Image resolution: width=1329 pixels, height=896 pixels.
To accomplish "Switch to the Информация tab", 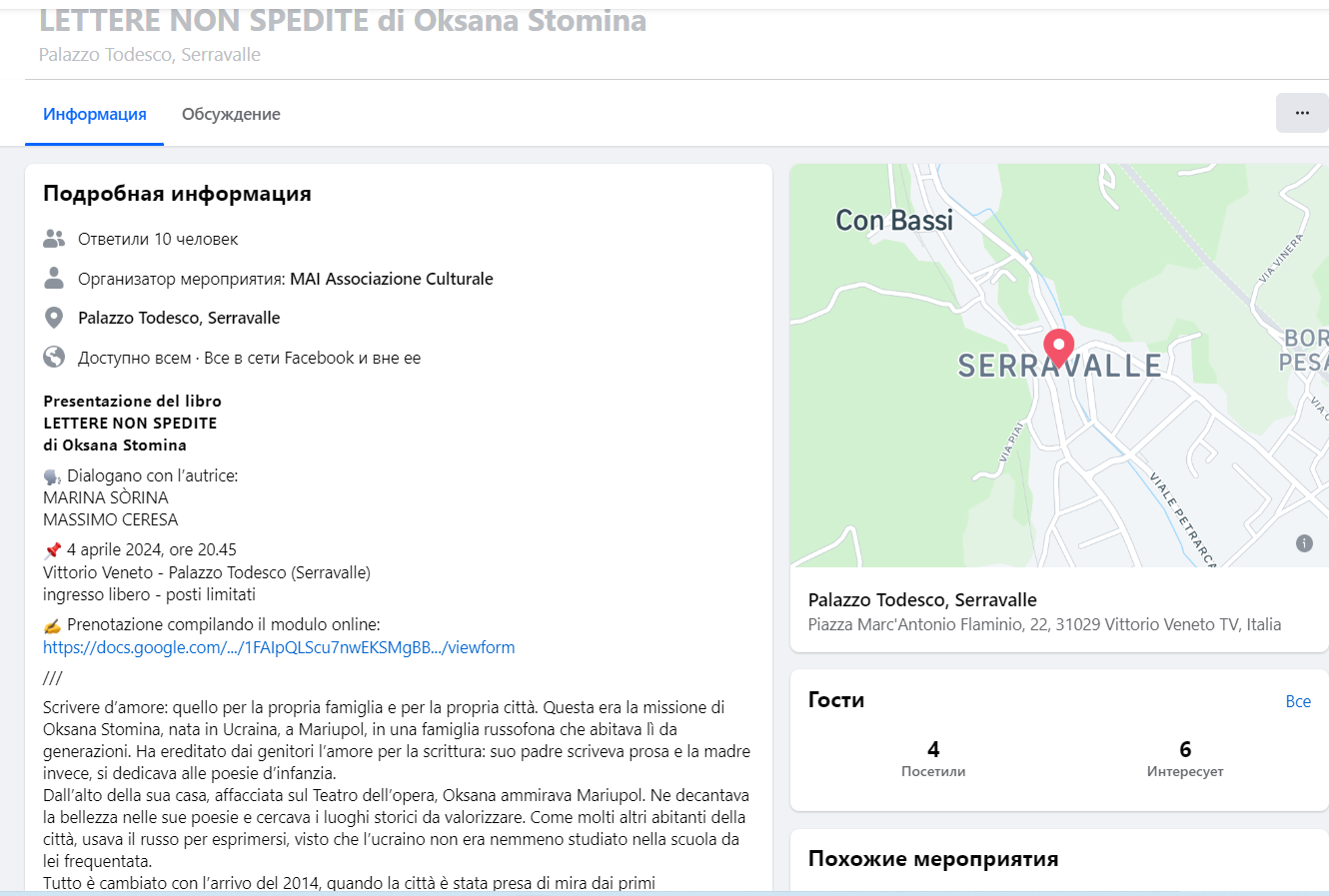I will click(x=95, y=114).
